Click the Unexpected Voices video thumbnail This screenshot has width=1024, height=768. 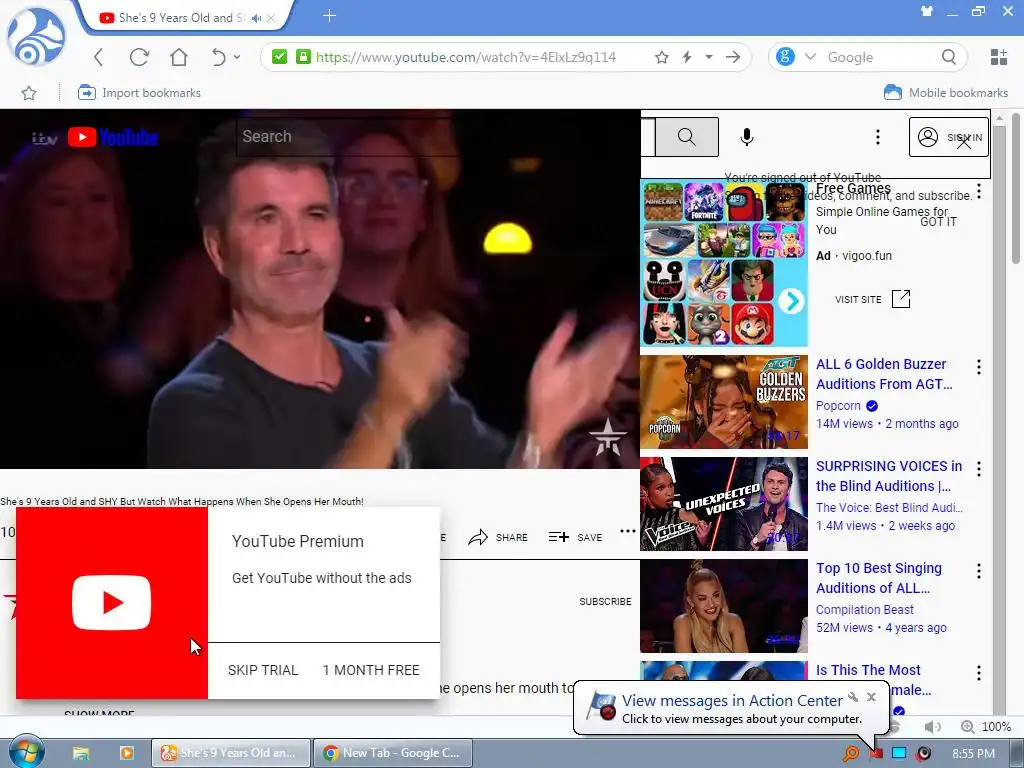(724, 504)
